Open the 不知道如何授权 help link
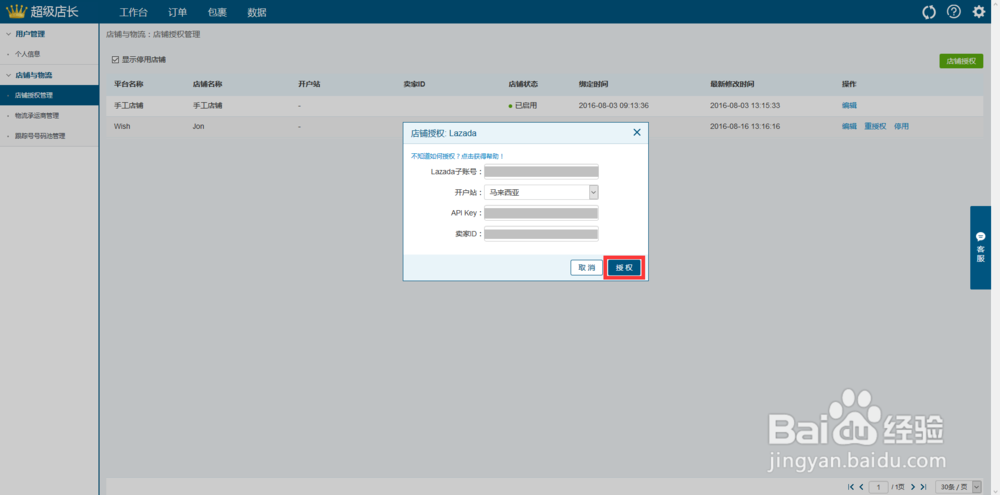 (x=457, y=156)
